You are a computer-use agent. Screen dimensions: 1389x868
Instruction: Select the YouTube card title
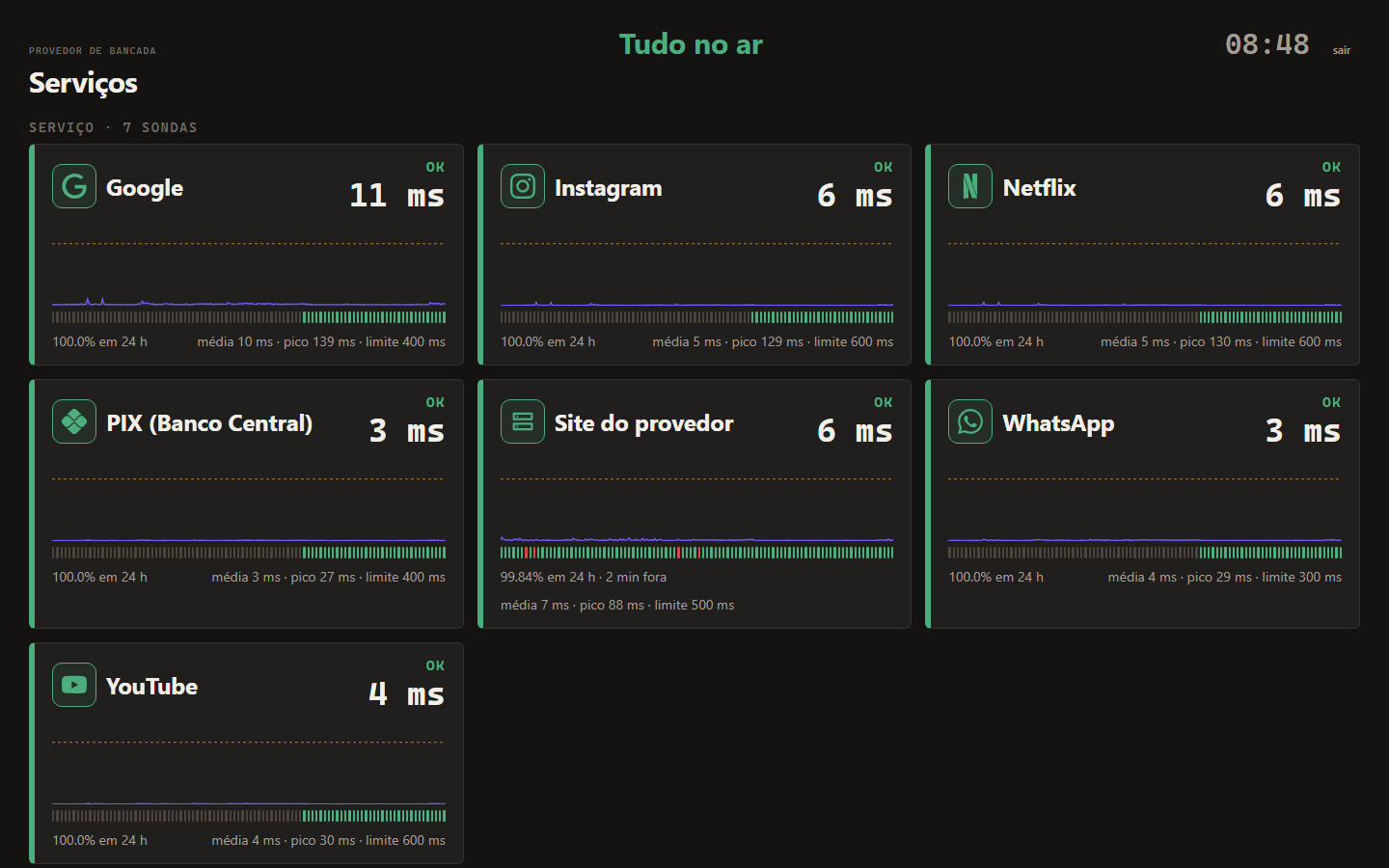tap(152, 687)
